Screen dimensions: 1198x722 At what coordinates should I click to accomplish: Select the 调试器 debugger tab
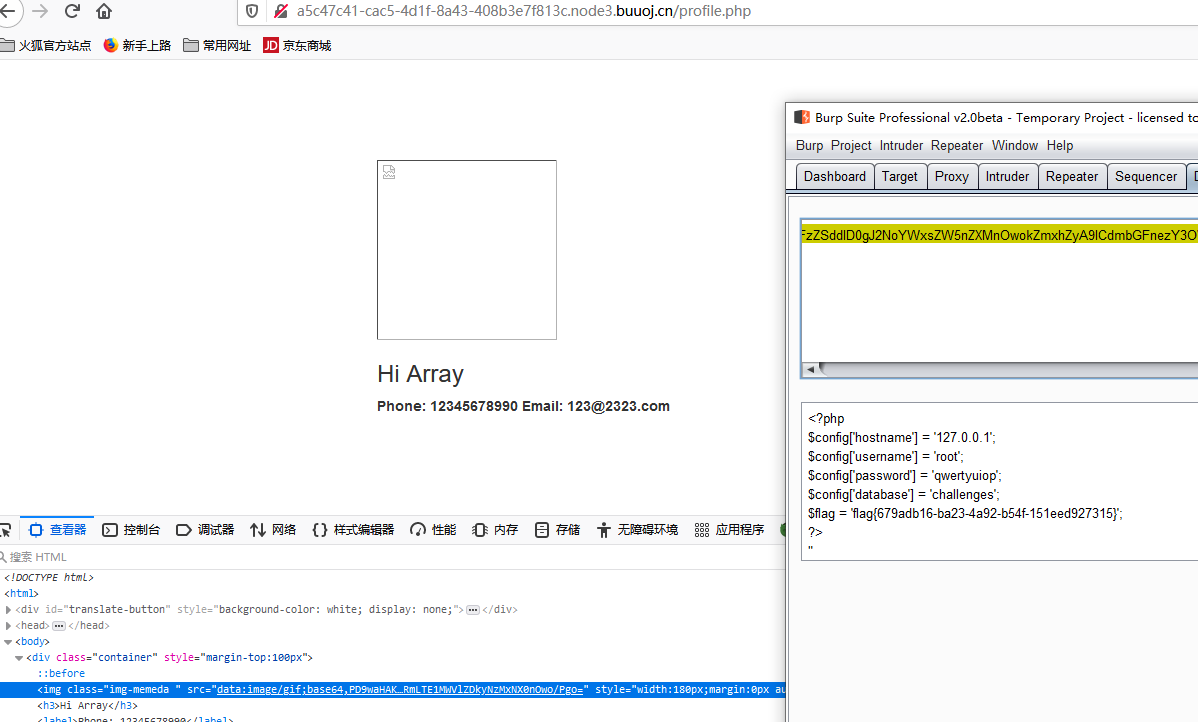205,529
